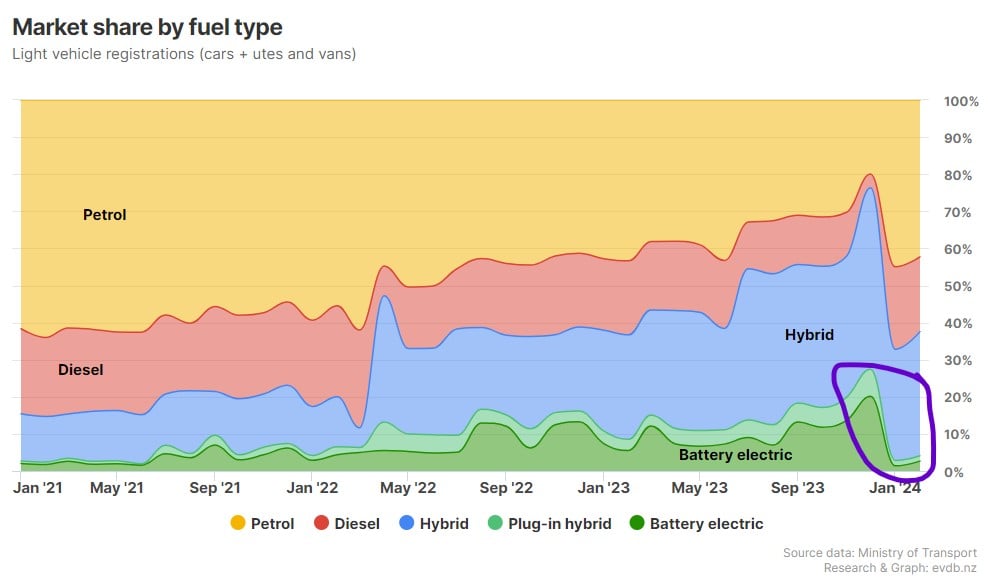Viewport: 988px width, 585px height.
Task: Click the Plug-in hybrid legend dot
Action: pyautogui.click(x=496, y=523)
